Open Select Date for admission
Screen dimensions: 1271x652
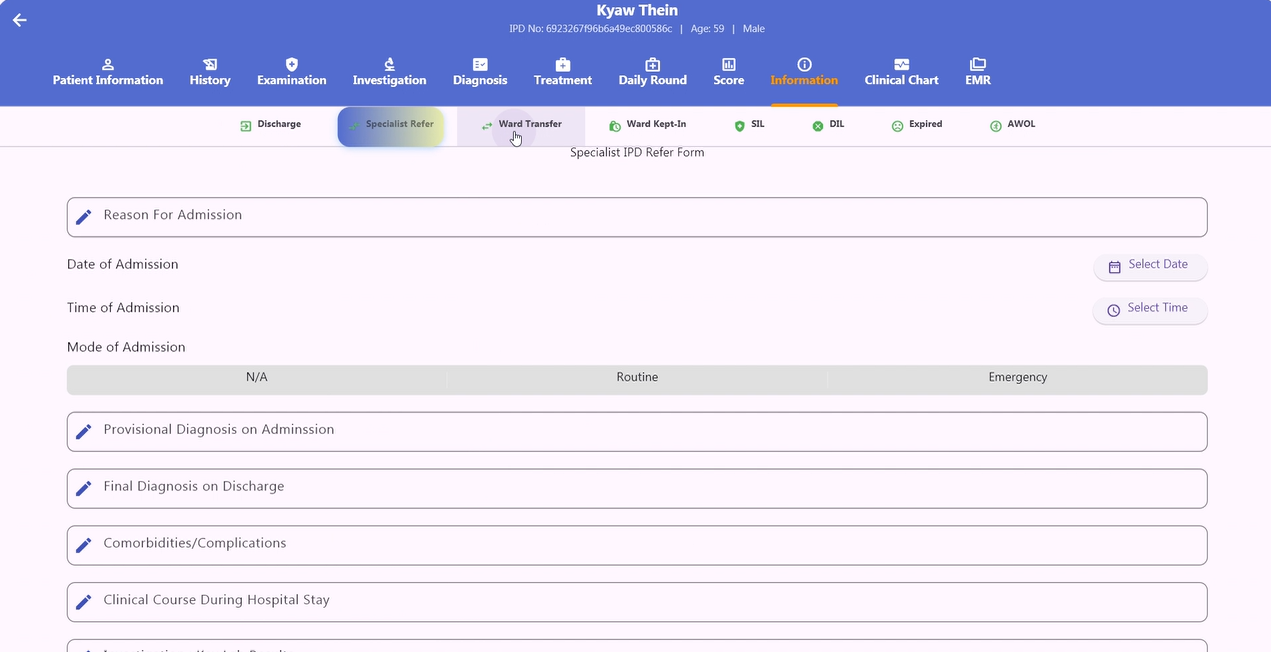coord(1150,267)
